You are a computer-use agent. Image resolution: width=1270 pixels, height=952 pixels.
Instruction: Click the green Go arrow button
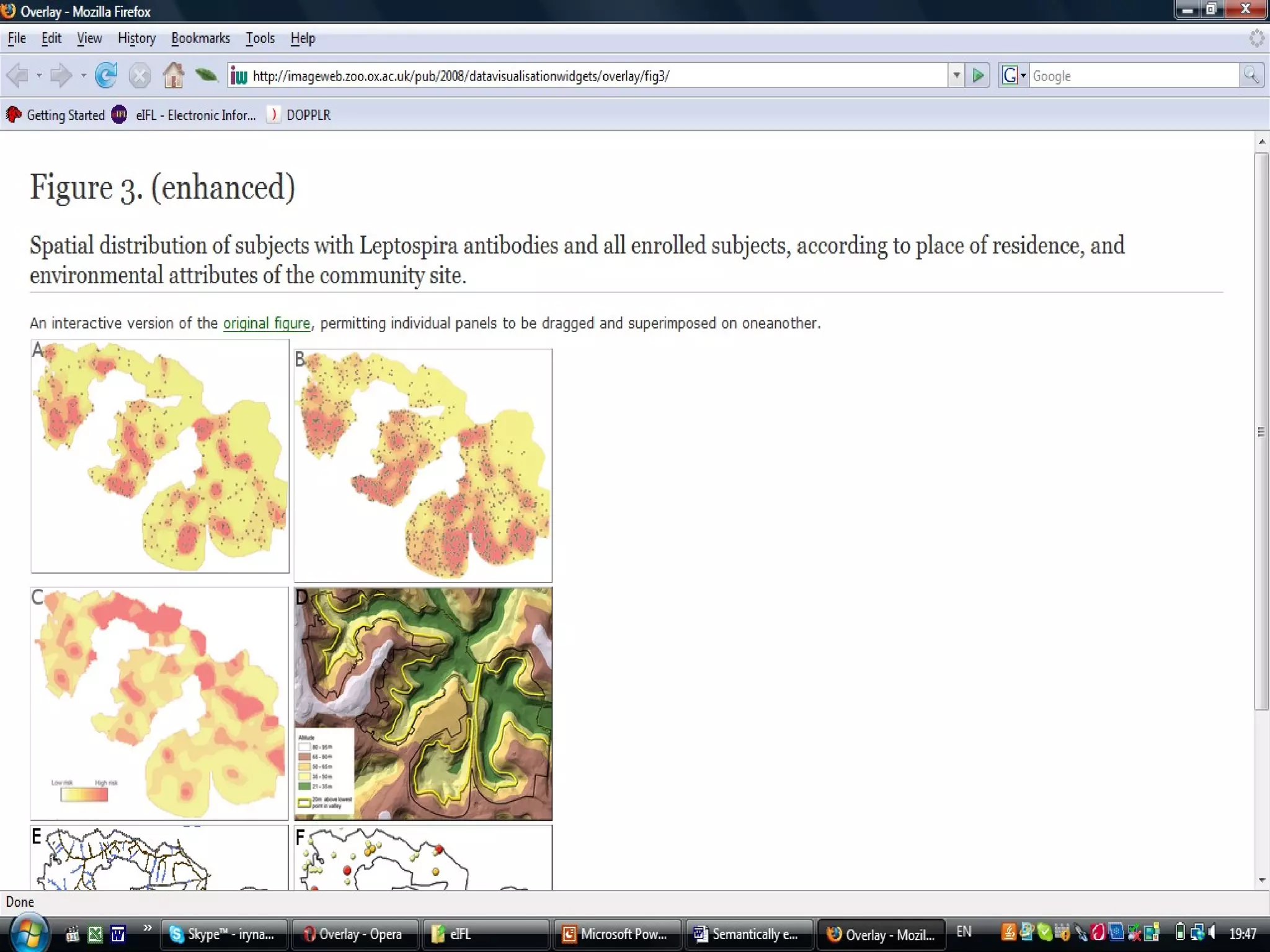[978, 76]
